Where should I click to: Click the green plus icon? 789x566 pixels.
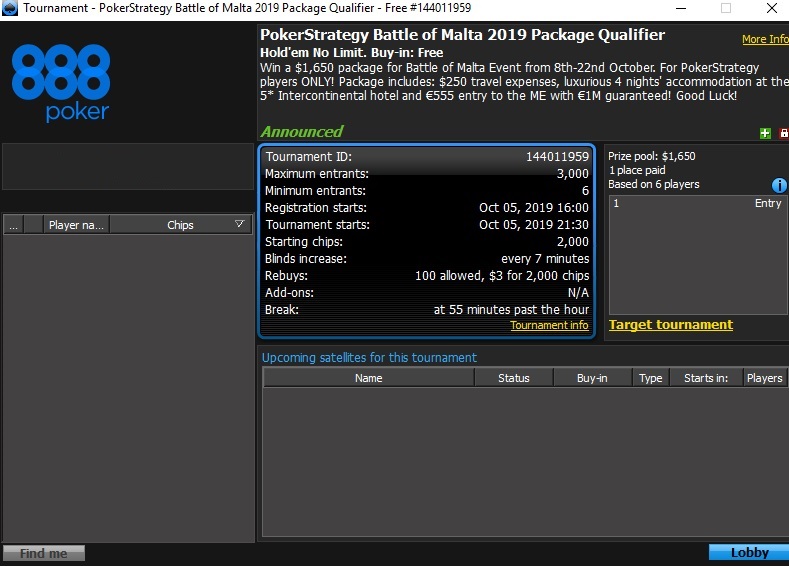click(765, 133)
